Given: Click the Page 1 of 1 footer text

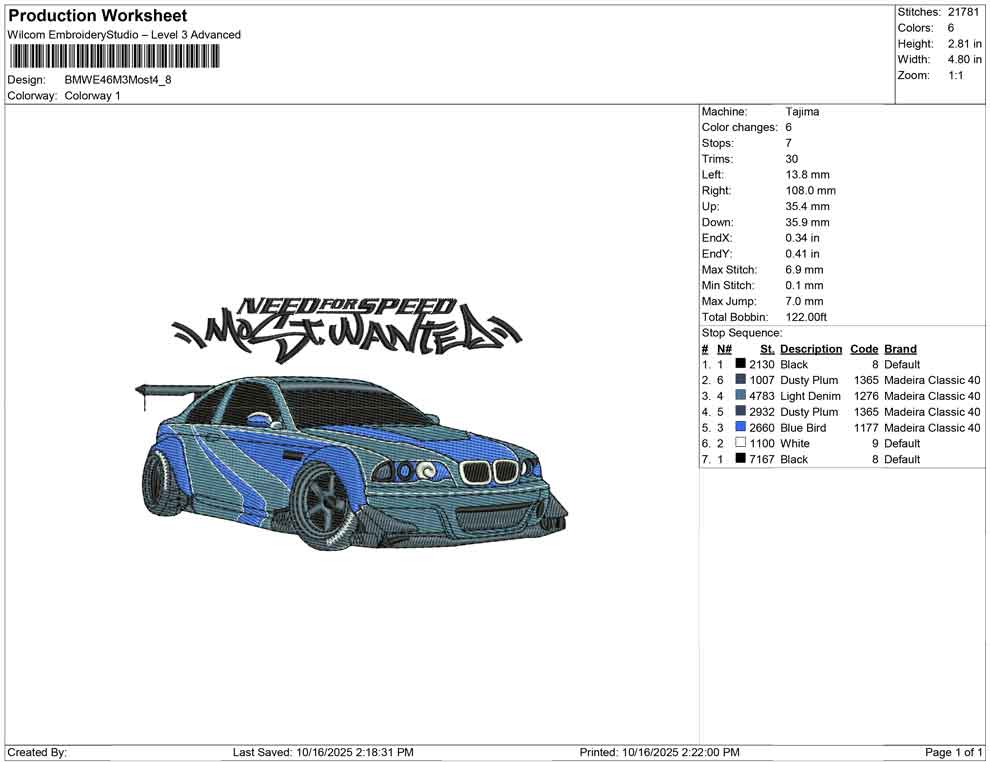Looking at the screenshot, I should [954, 752].
